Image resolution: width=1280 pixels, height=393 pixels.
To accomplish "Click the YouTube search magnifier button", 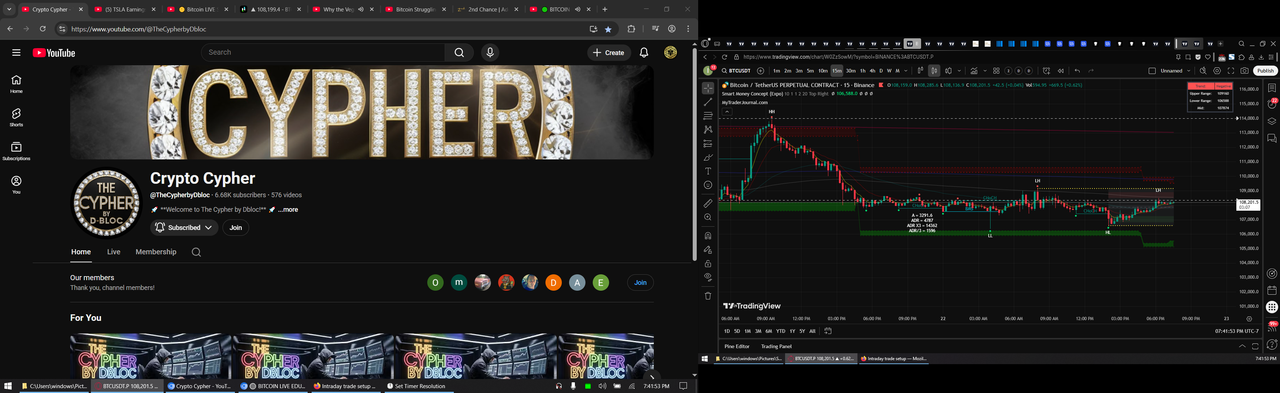I will (x=459, y=52).
